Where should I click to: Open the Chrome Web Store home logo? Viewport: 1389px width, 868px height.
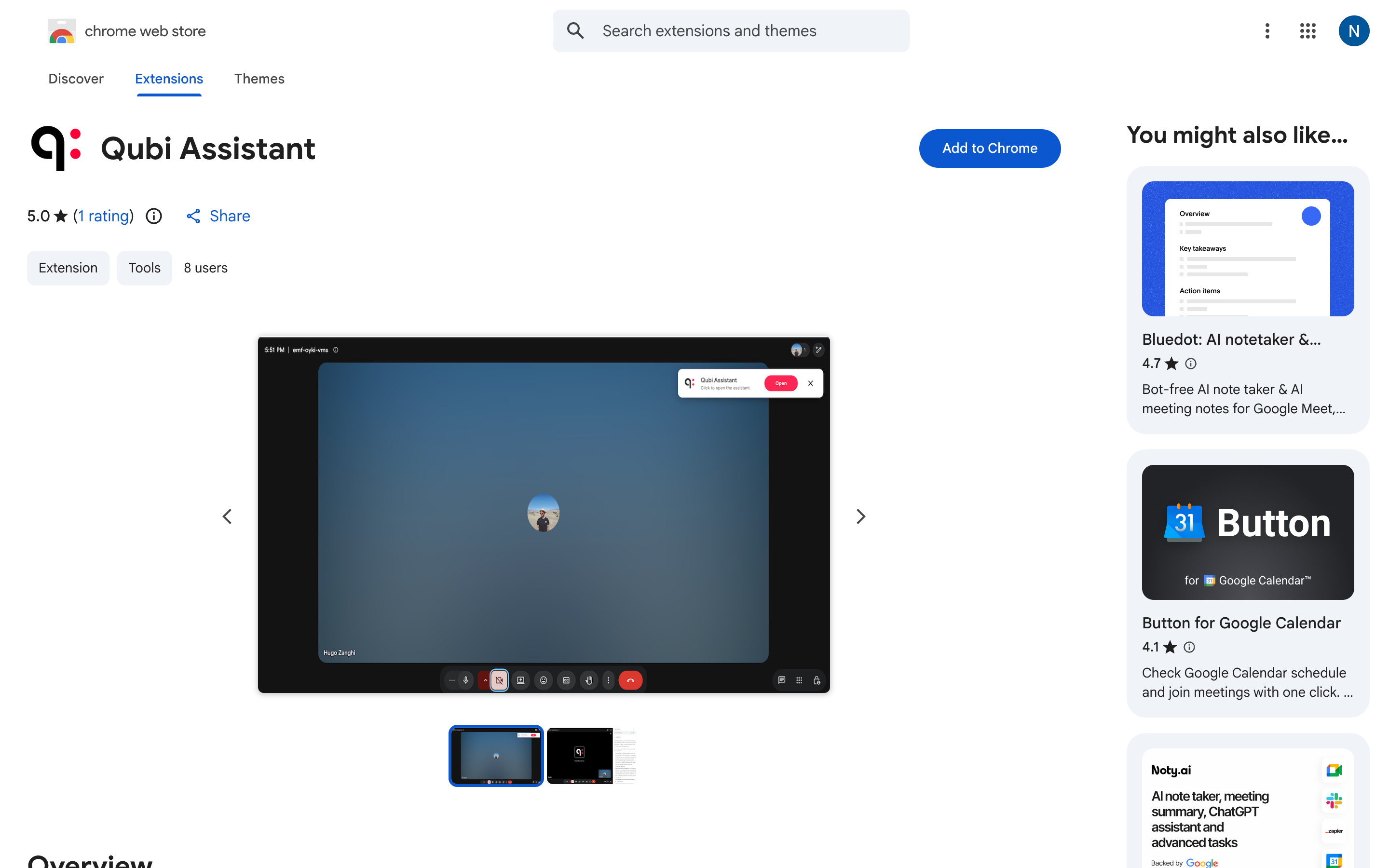(x=126, y=31)
